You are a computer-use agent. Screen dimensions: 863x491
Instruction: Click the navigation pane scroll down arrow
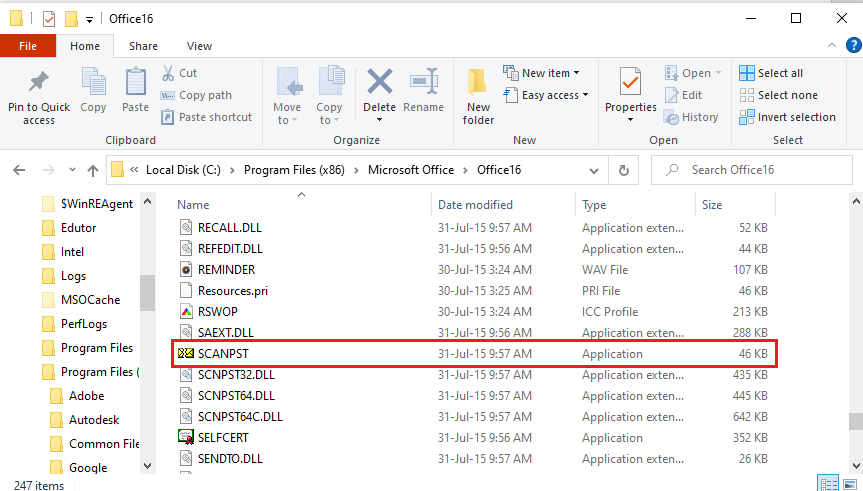click(x=148, y=466)
